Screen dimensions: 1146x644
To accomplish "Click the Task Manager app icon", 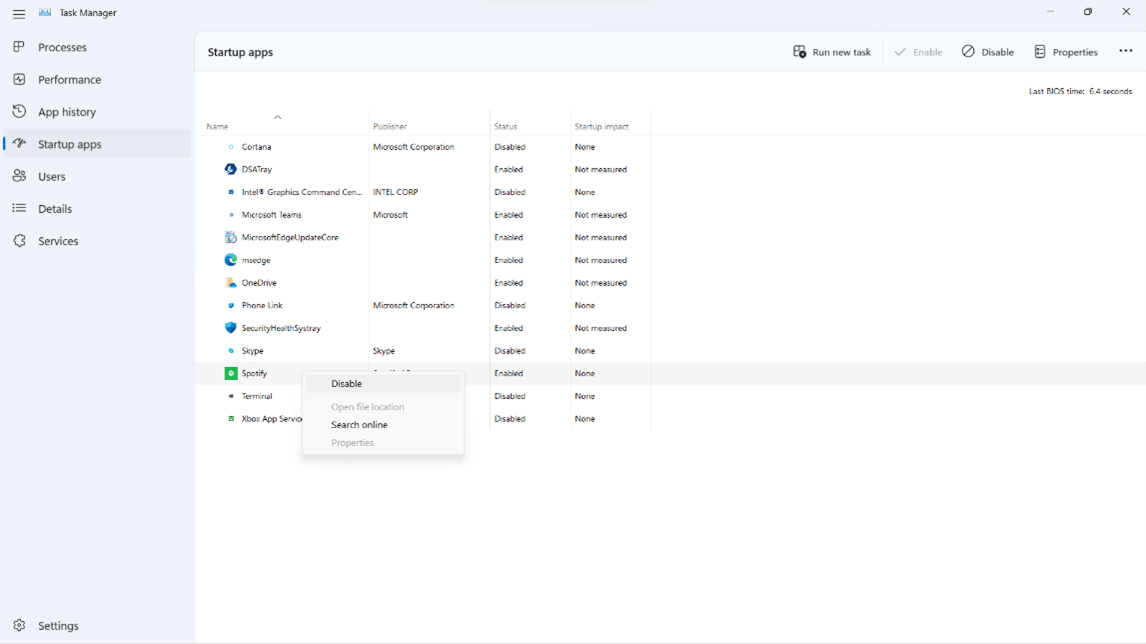I will tap(45, 12).
